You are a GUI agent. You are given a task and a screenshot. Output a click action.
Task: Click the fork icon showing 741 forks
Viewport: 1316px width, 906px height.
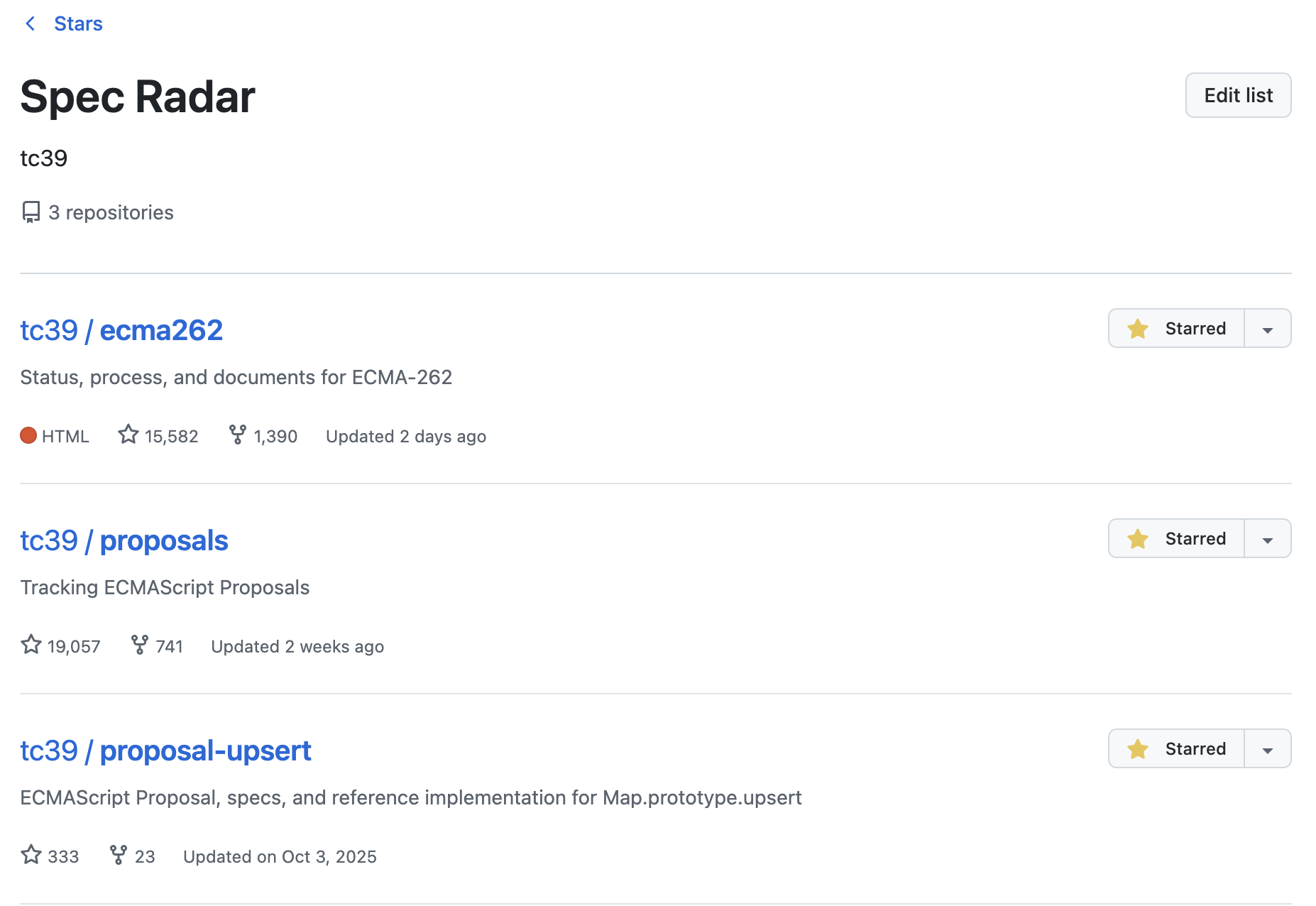click(140, 645)
